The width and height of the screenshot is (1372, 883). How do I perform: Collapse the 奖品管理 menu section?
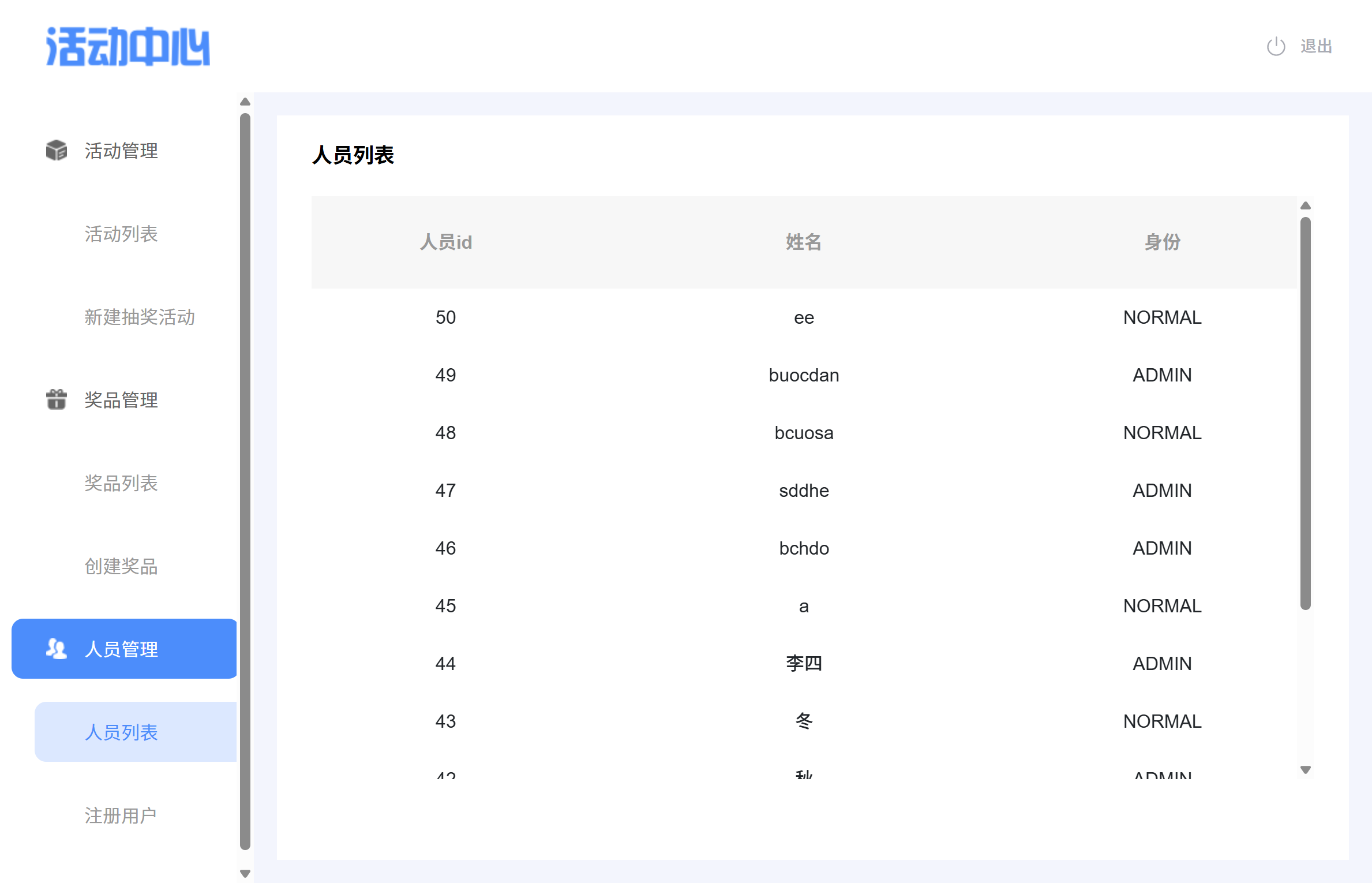tap(121, 400)
